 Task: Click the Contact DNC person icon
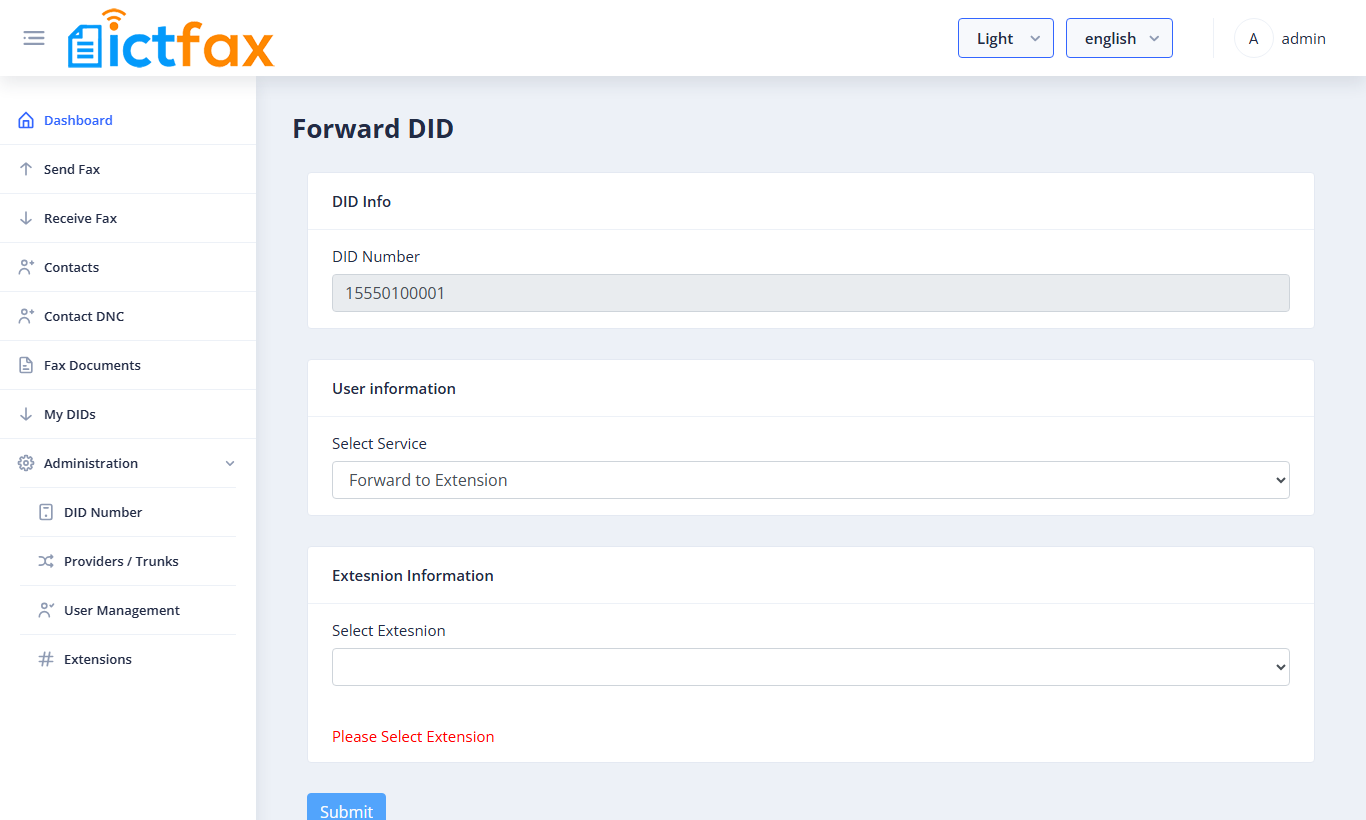pyautogui.click(x=26, y=316)
